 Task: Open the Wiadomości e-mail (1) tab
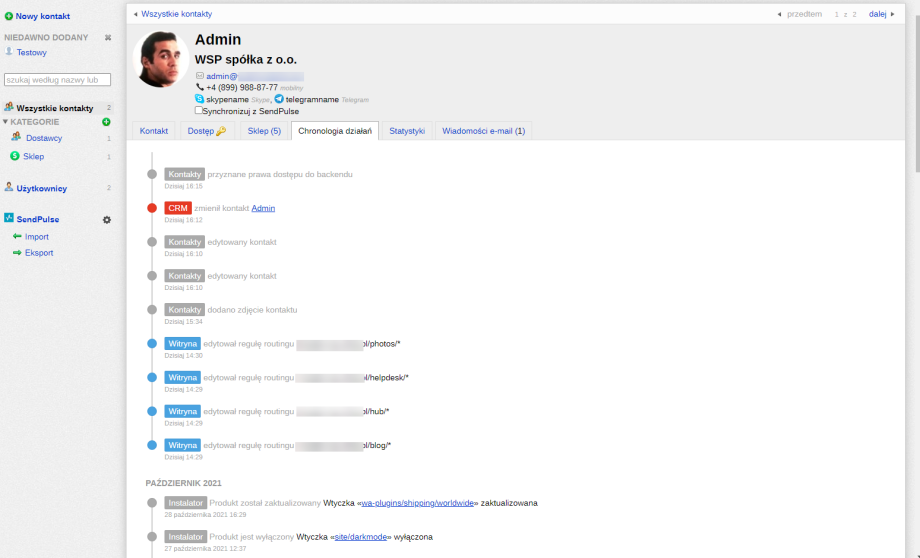click(x=483, y=131)
